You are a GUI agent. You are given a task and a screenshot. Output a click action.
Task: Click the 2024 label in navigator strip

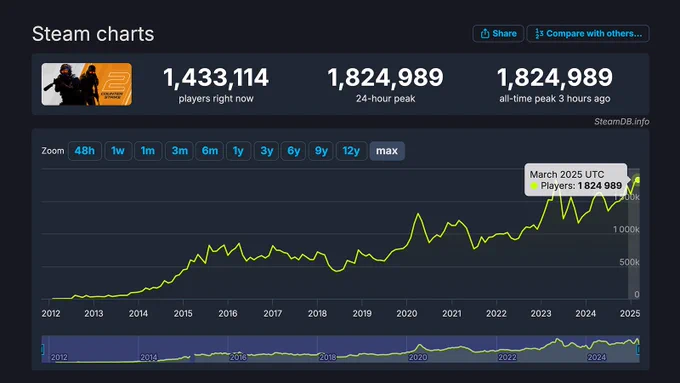pyautogui.click(x=596, y=357)
